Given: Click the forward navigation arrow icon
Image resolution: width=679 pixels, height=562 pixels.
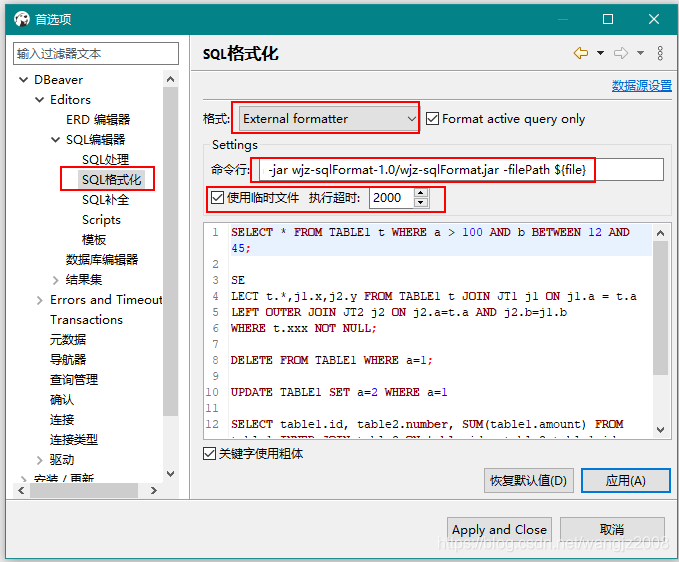Looking at the screenshot, I should (621, 54).
